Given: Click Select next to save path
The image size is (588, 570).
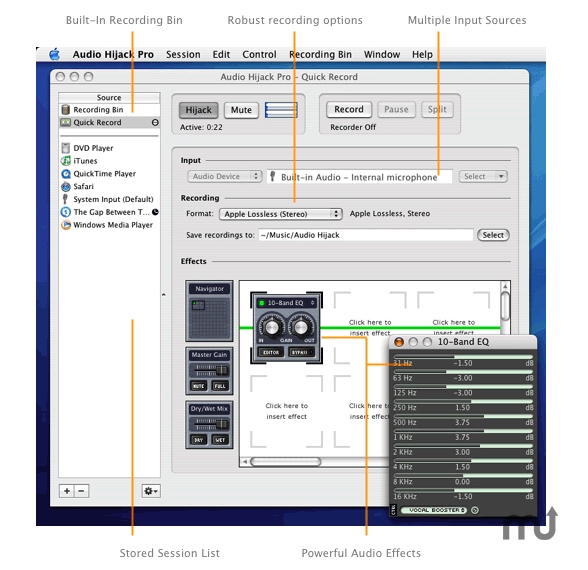Looking at the screenshot, I should pyautogui.click(x=493, y=235).
